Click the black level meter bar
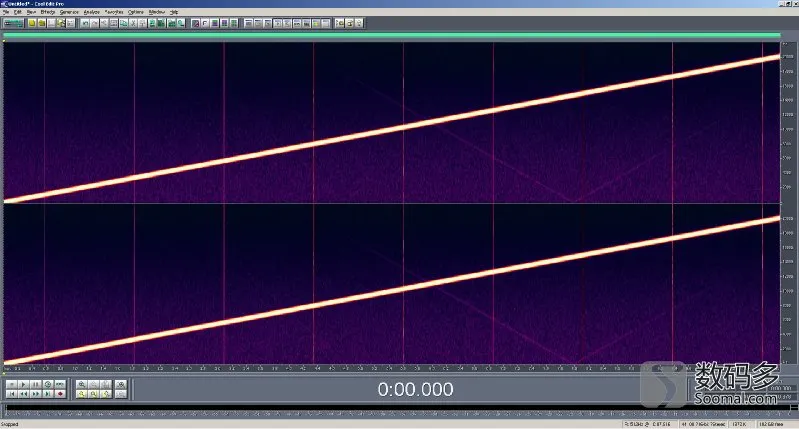The height and width of the screenshot is (429, 799). pyautogui.click(x=400, y=409)
